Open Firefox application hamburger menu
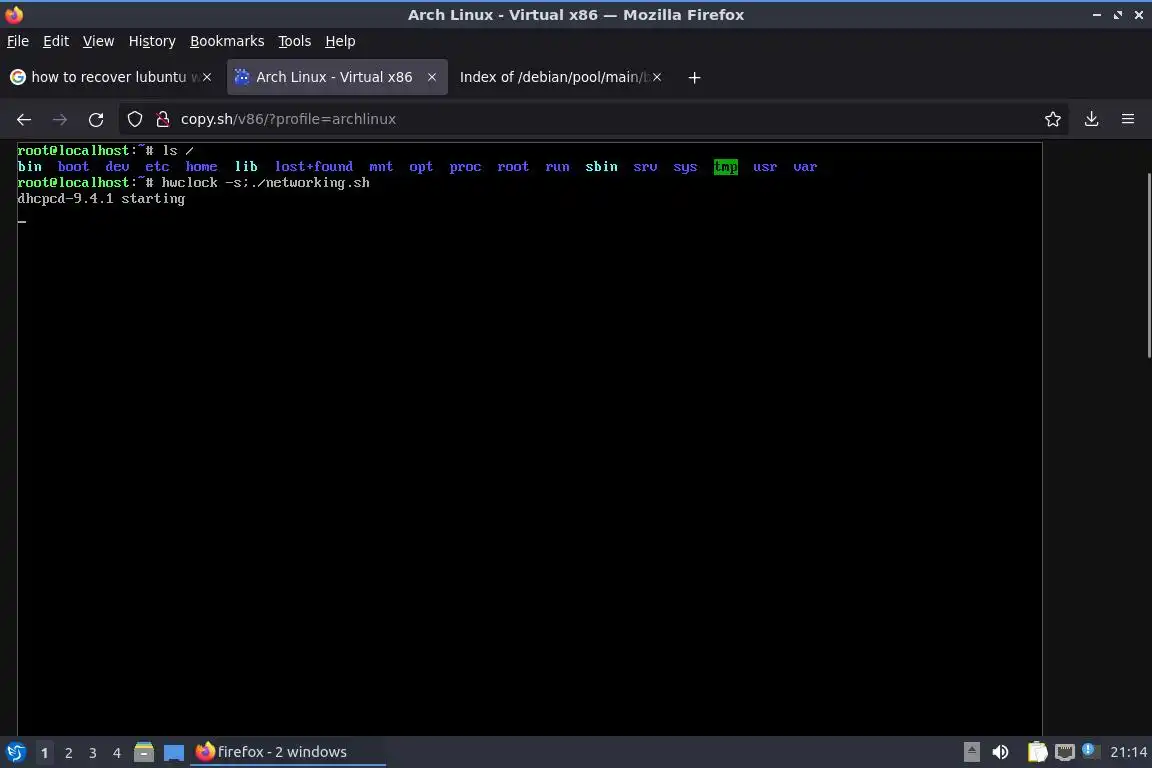Image resolution: width=1152 pixels, height=768 pixels. (x=1128, y=119)
